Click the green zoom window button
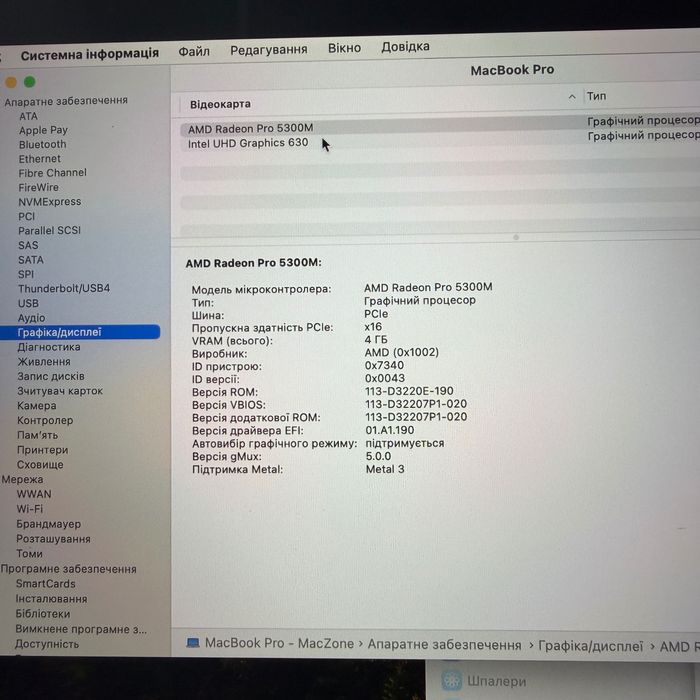 [x=30, y=82]
